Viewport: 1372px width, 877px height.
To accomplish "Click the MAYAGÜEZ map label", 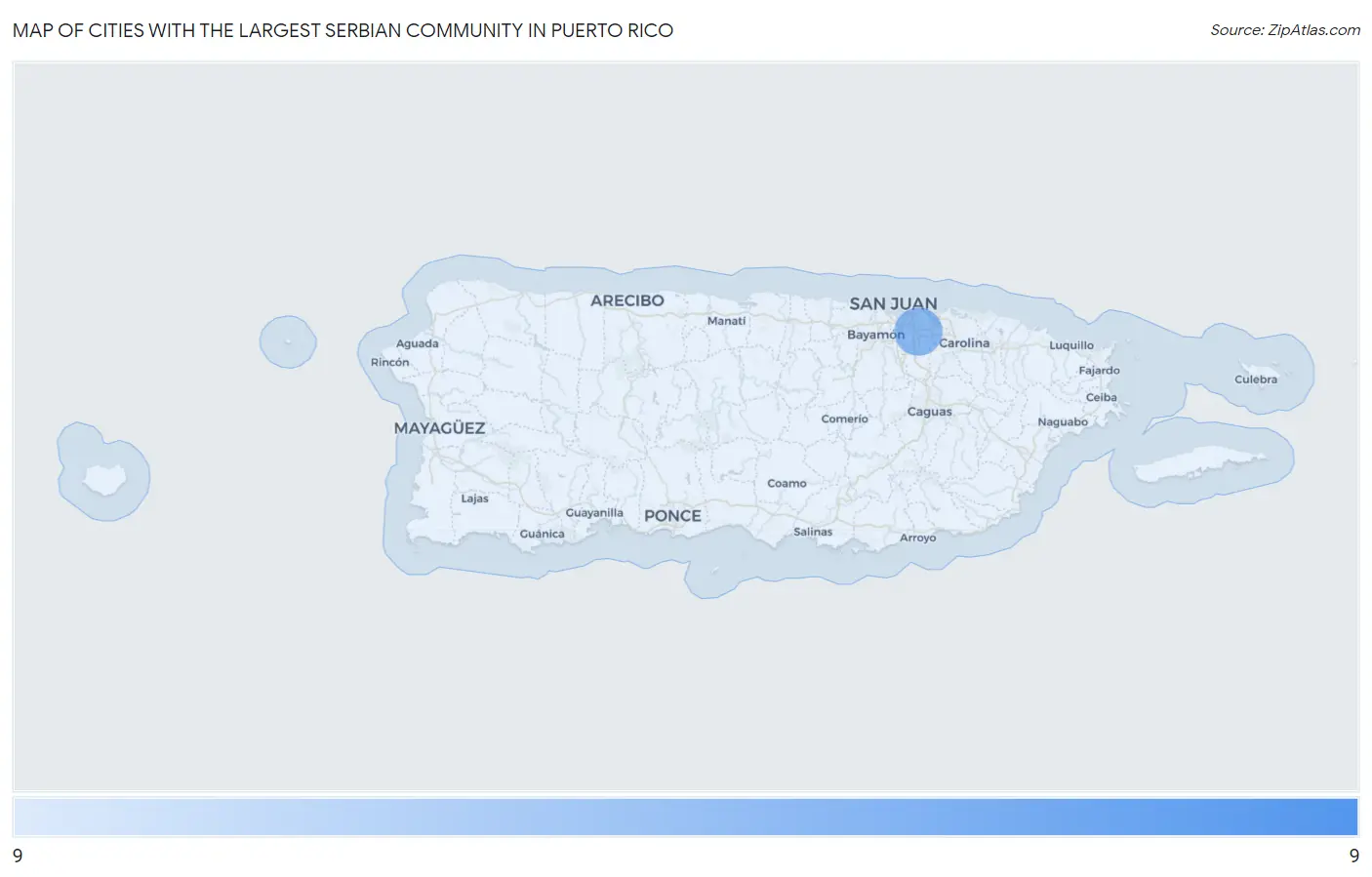I will pyautogui.click(x=439, y=428).
